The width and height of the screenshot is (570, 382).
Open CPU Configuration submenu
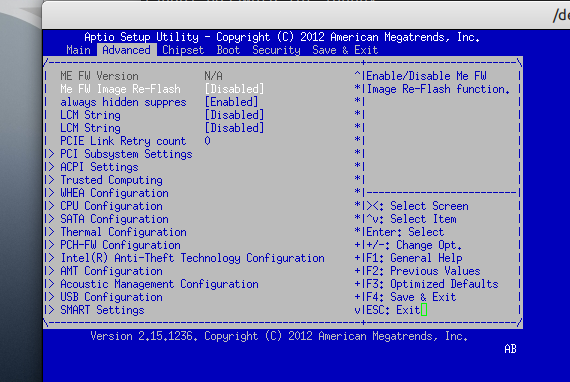click(111, 206)
